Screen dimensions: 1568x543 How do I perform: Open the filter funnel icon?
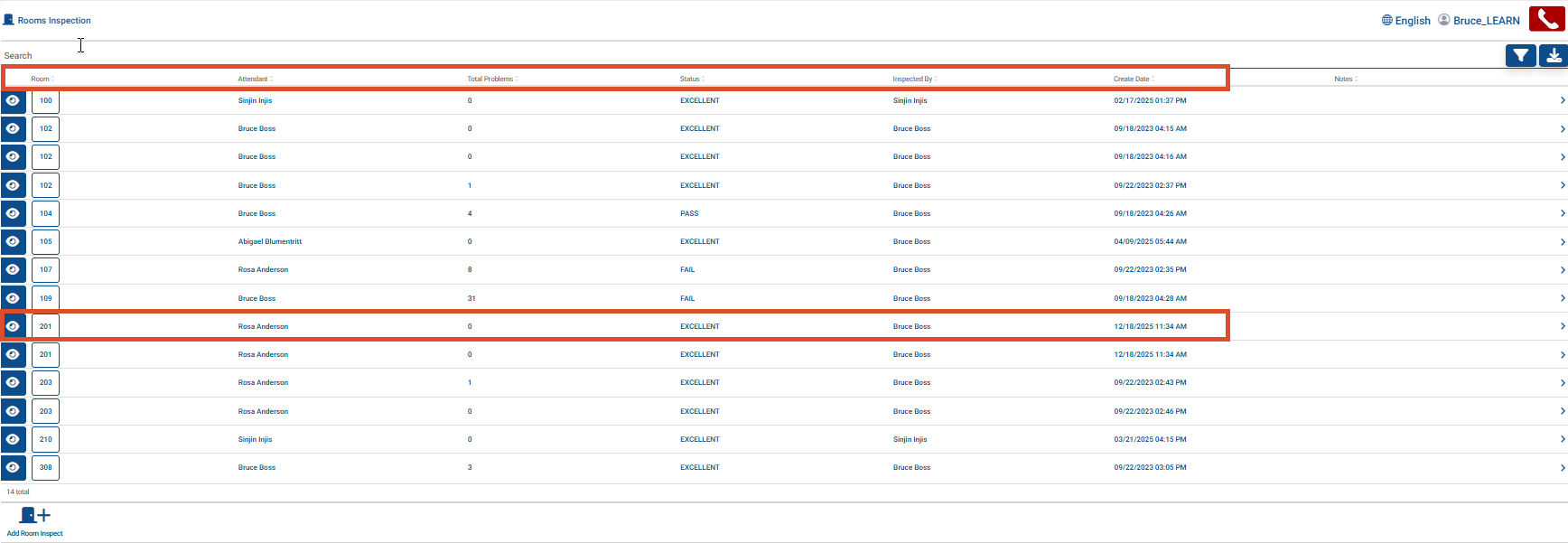pos(1520,56)
